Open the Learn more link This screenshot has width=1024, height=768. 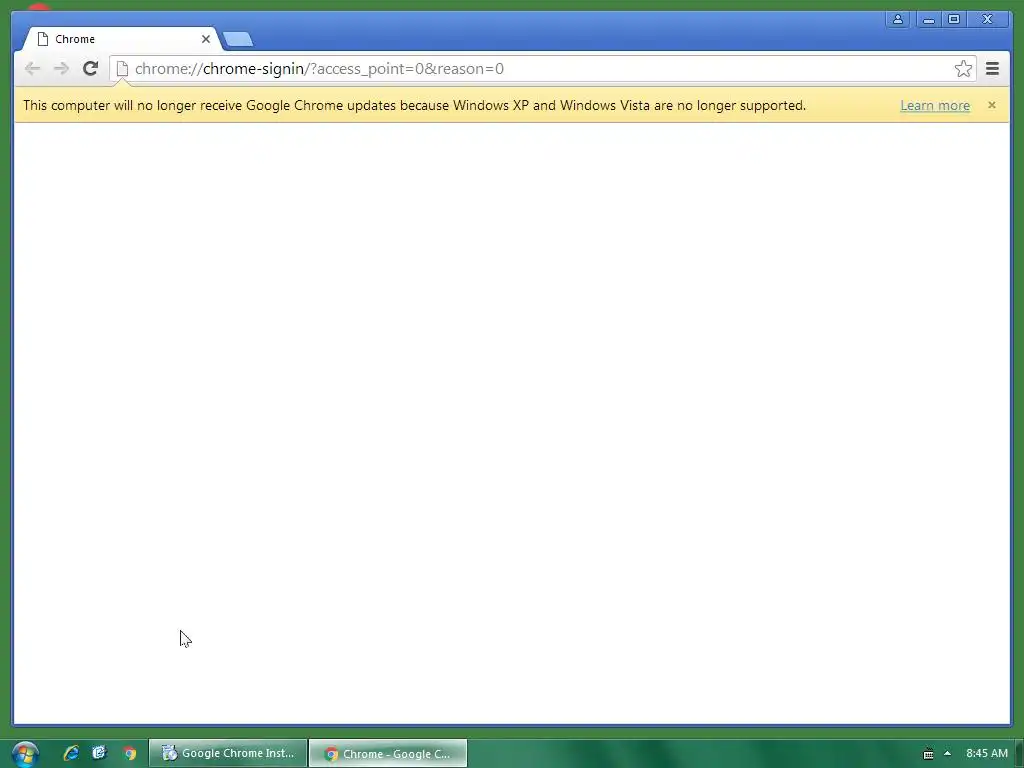935,106
